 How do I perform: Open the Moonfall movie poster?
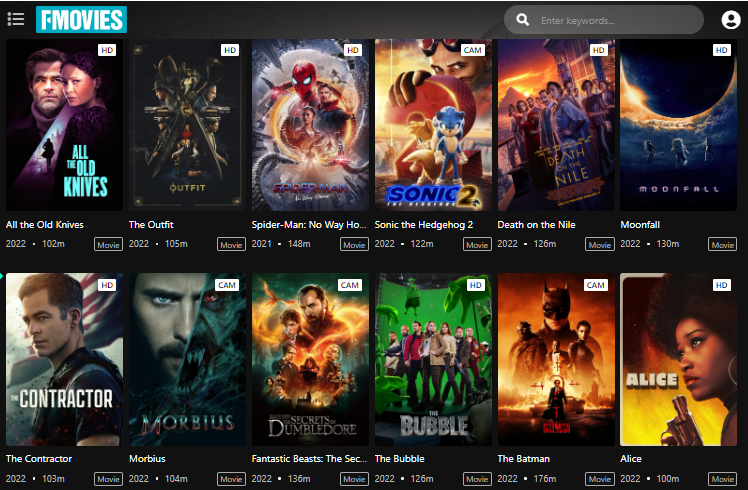click(x=678, y=125)
